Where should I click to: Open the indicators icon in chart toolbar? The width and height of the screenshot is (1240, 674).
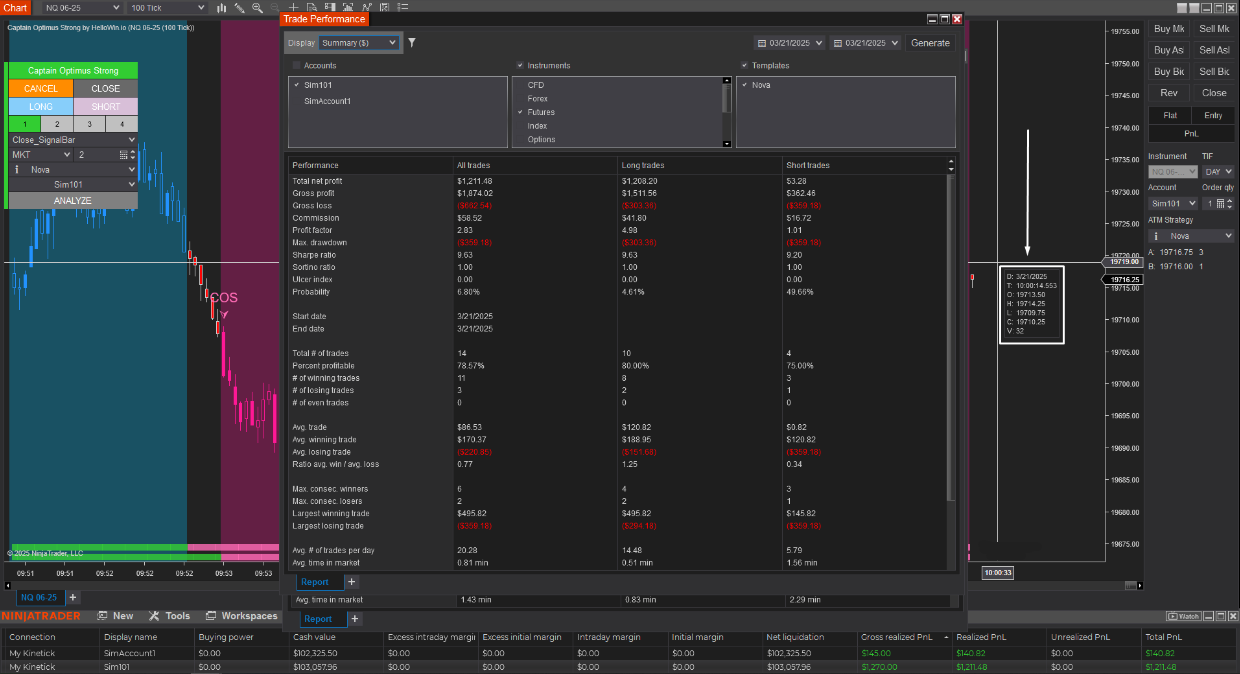pyautogui.click(x=367, y=7)
